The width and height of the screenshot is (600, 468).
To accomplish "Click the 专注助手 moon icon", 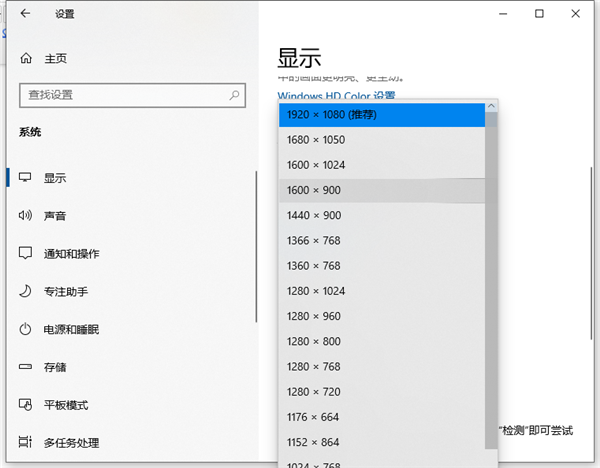I will click(x=25, y=292).
